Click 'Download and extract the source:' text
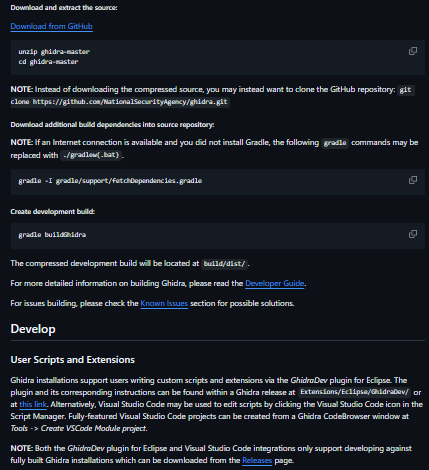The image size is (429, 470). pyautogui.click(x=64, y=8)
